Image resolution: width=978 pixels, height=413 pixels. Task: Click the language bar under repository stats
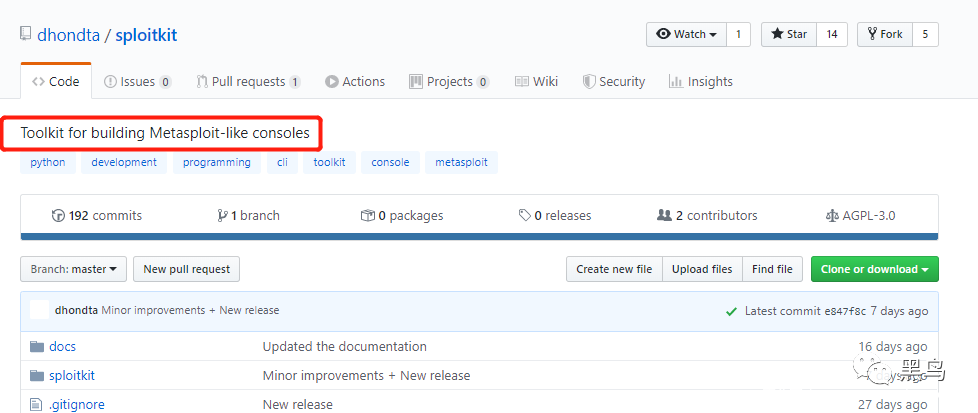point(479,237)
